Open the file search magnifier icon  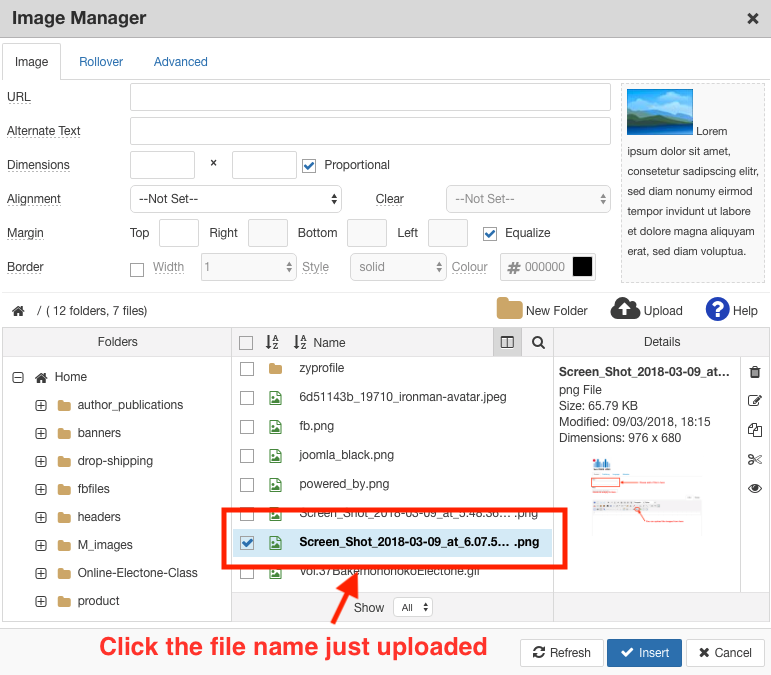538,342
